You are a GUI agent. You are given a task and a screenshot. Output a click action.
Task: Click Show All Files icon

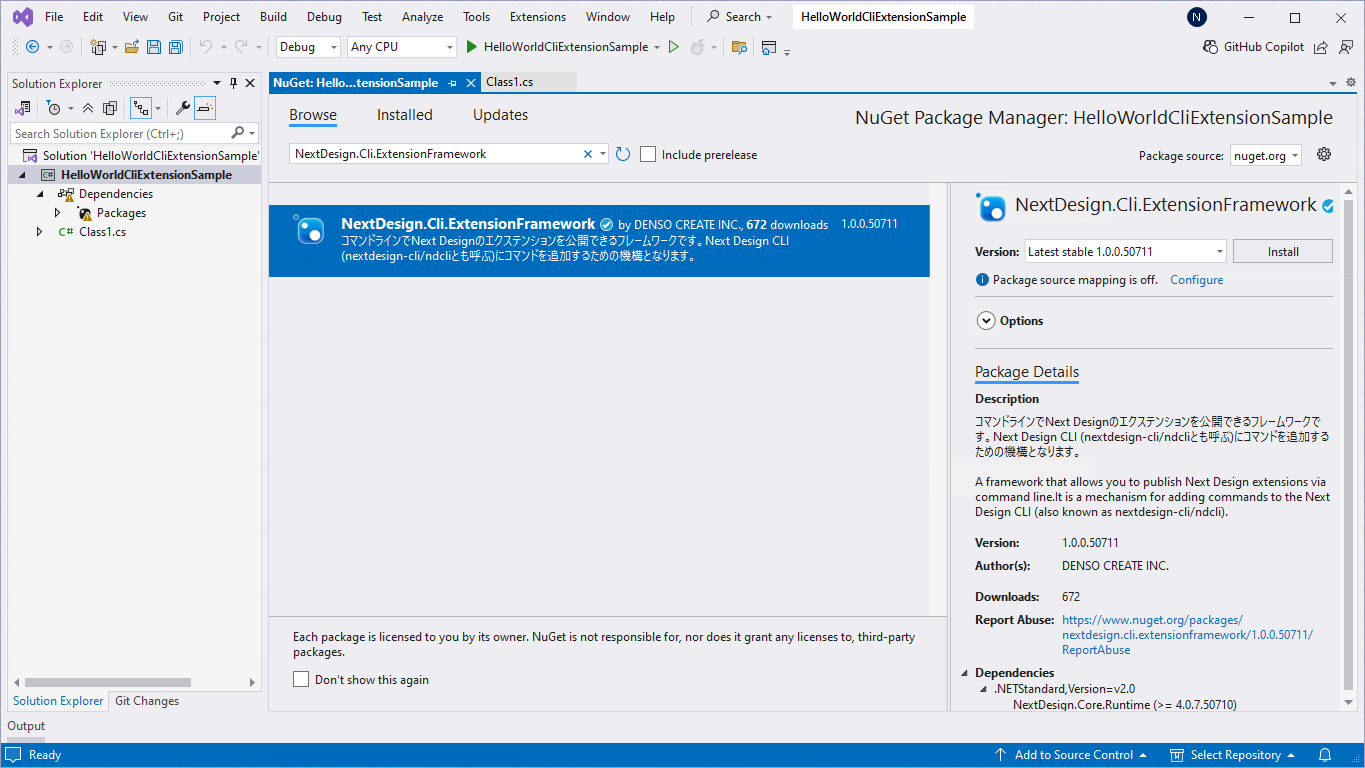coord(110,108)
